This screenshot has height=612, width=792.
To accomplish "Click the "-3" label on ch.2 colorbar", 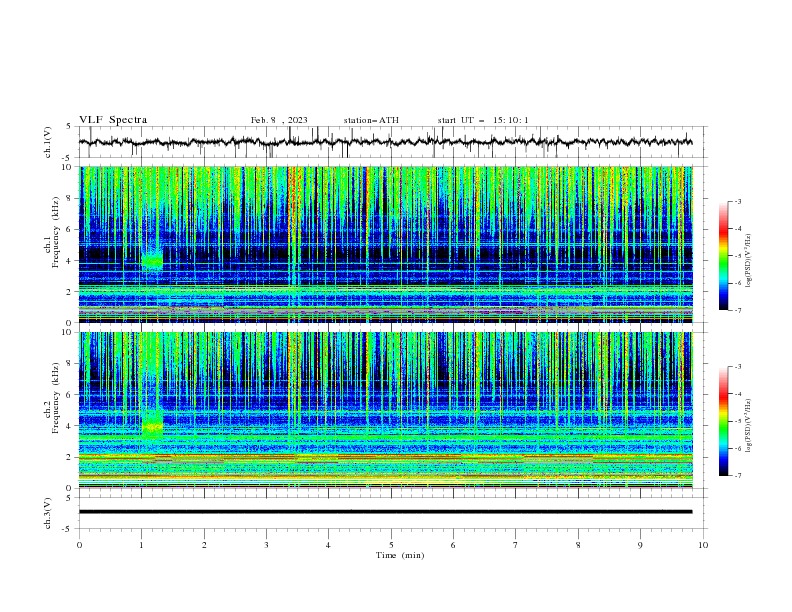I will (x=737, y=367).
